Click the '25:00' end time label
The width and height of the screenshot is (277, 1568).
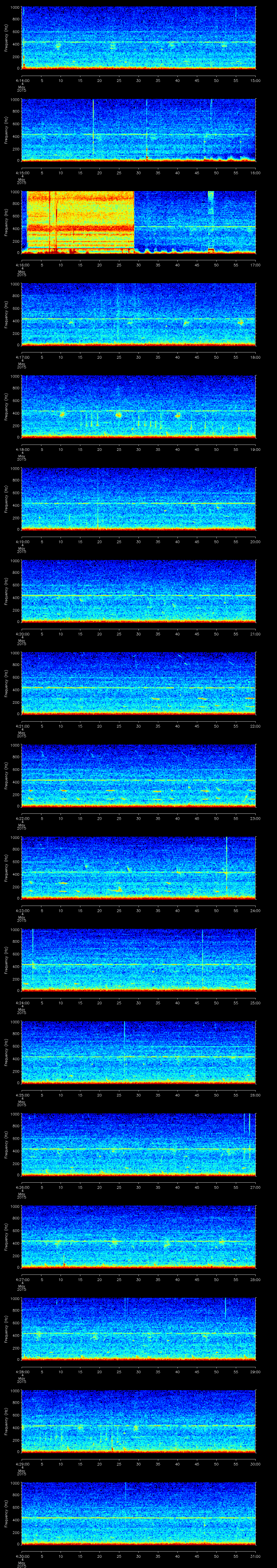click(255, 1003)
